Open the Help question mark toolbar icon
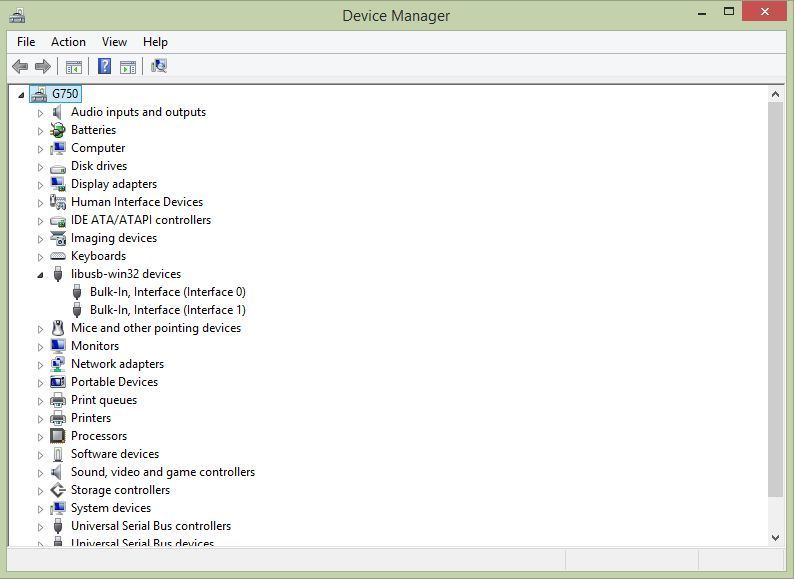The image size is (794, 579). [x=104, y=66]
